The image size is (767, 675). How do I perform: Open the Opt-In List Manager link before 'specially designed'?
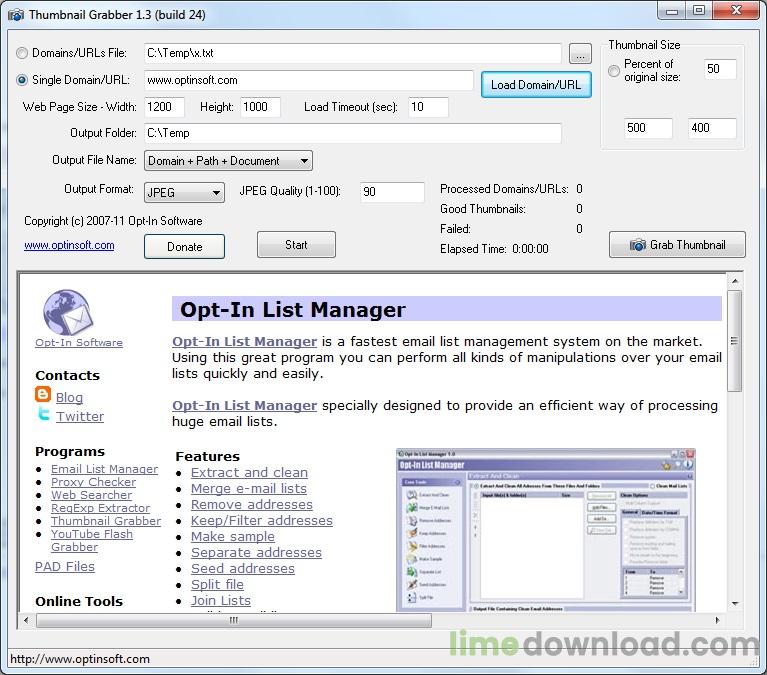[x=245, y=405]
